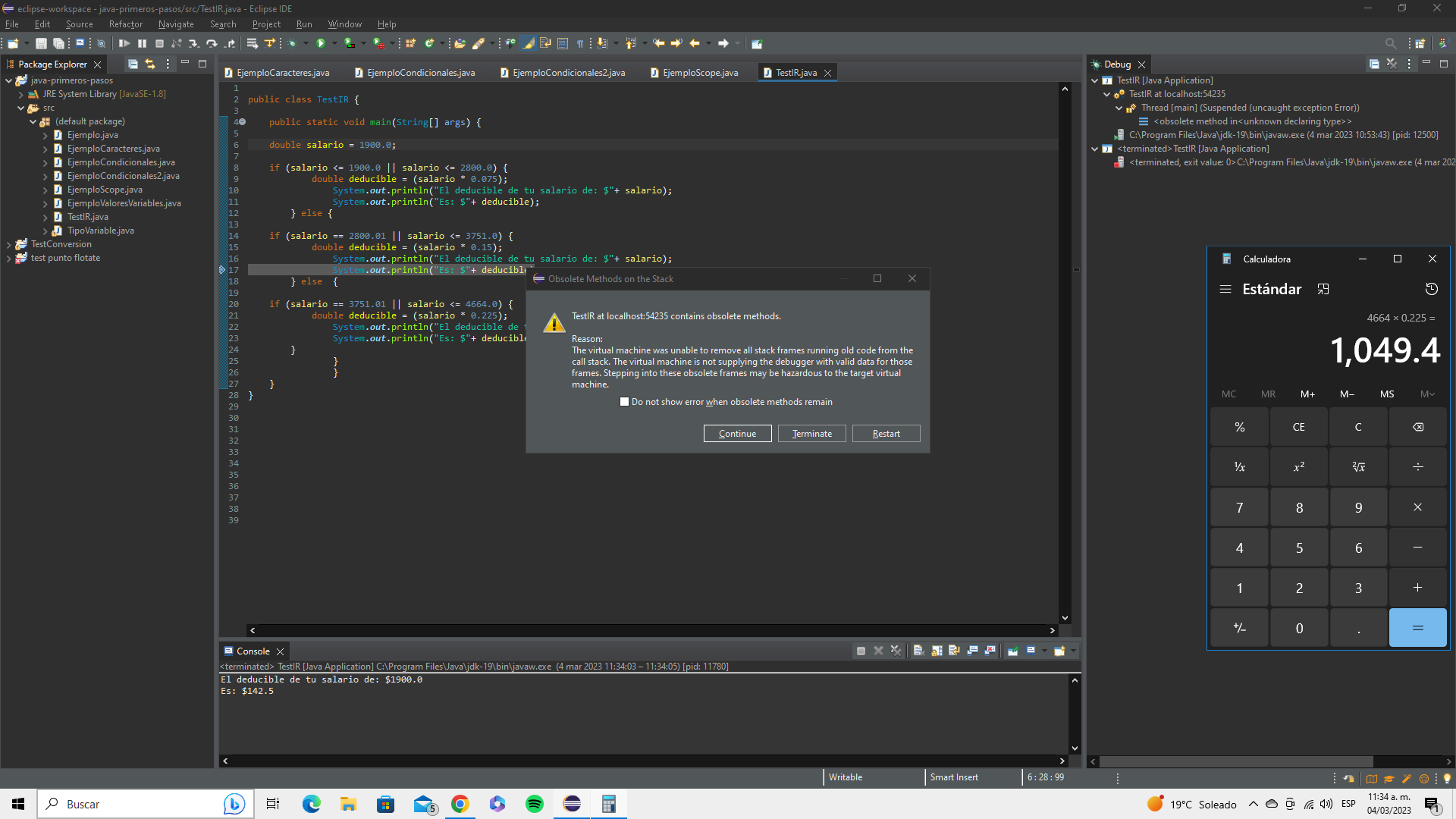
Task: Toggle Block Selection Mode in toolbar
Action: click(563, 43)
